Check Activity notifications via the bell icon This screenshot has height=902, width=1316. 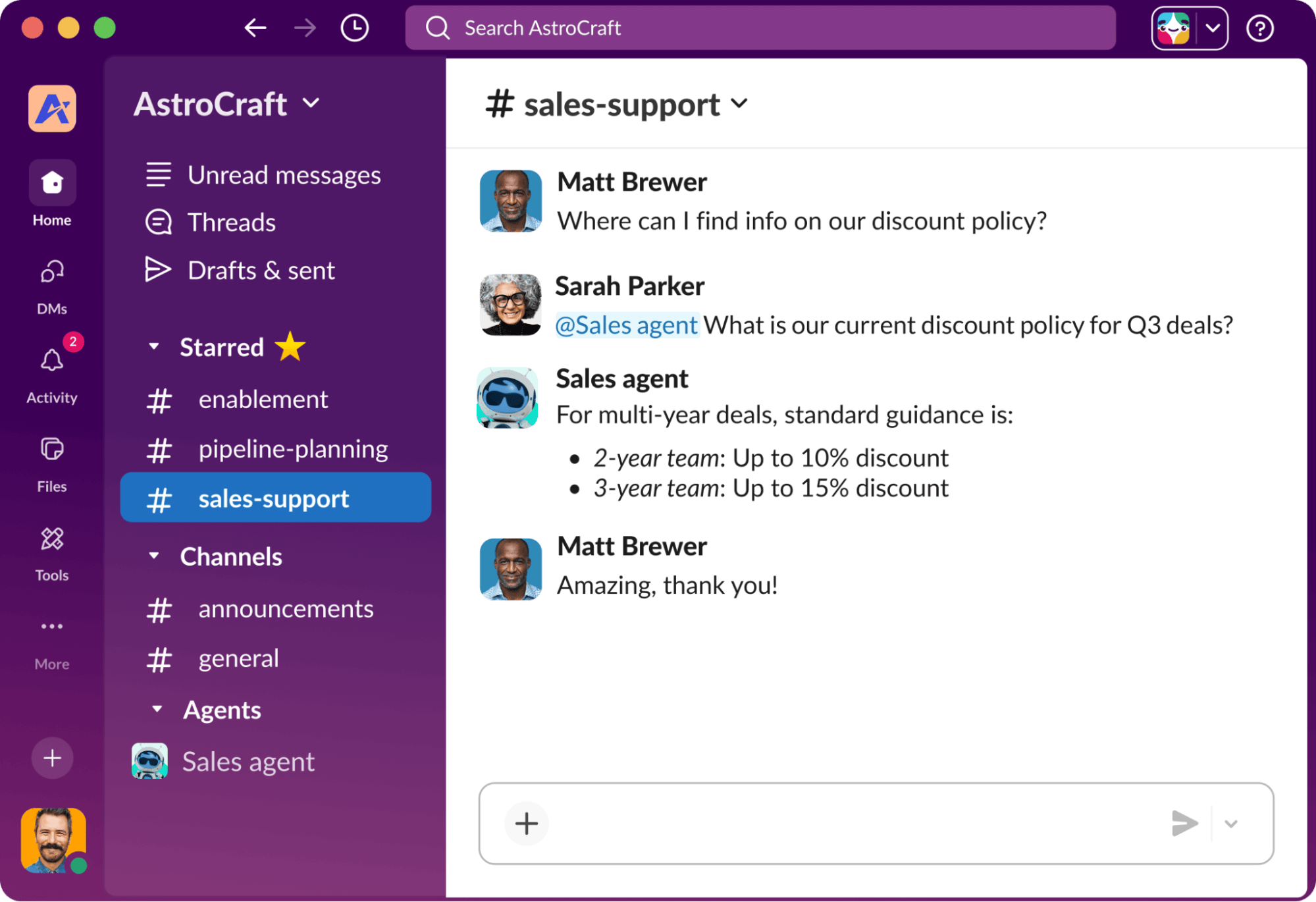[x=51, y=360]
